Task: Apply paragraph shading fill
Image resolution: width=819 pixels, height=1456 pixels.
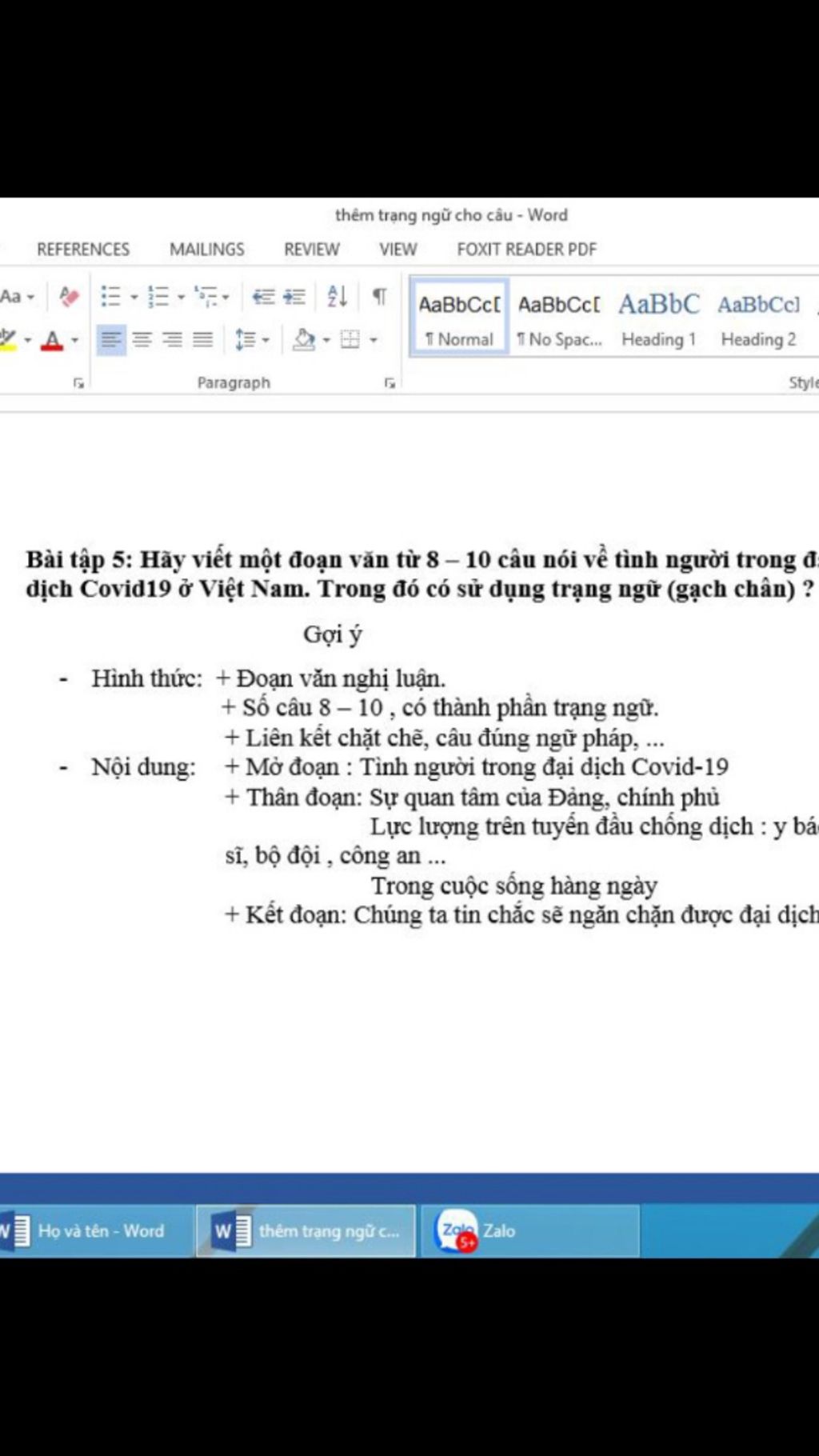Action: 304,340
